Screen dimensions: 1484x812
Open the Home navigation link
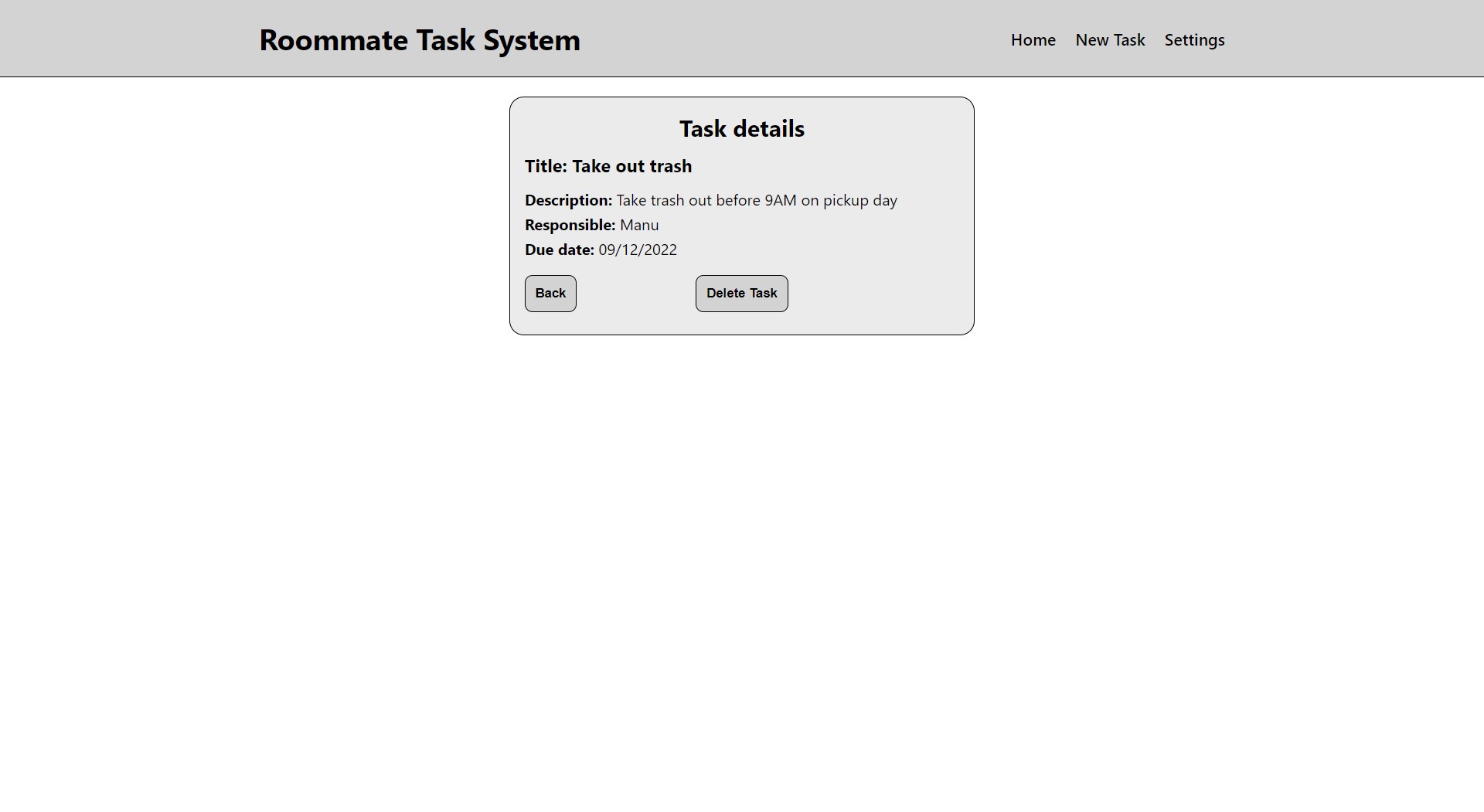pos(1033,40)
